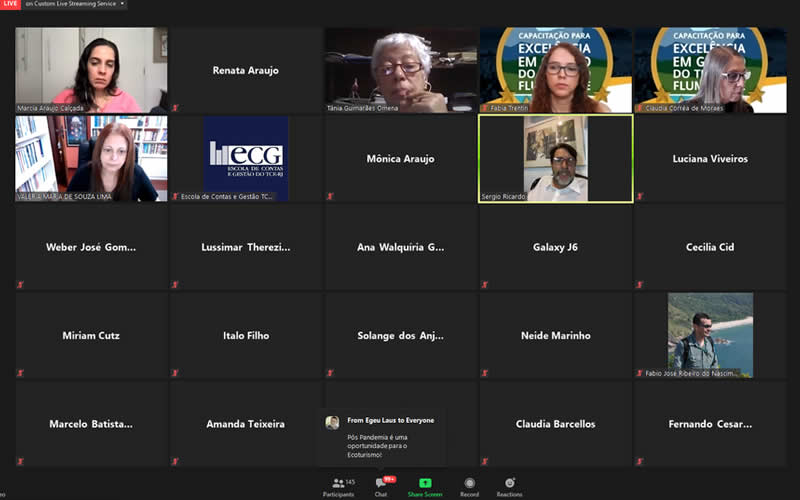Open the Chat panel

381,486
